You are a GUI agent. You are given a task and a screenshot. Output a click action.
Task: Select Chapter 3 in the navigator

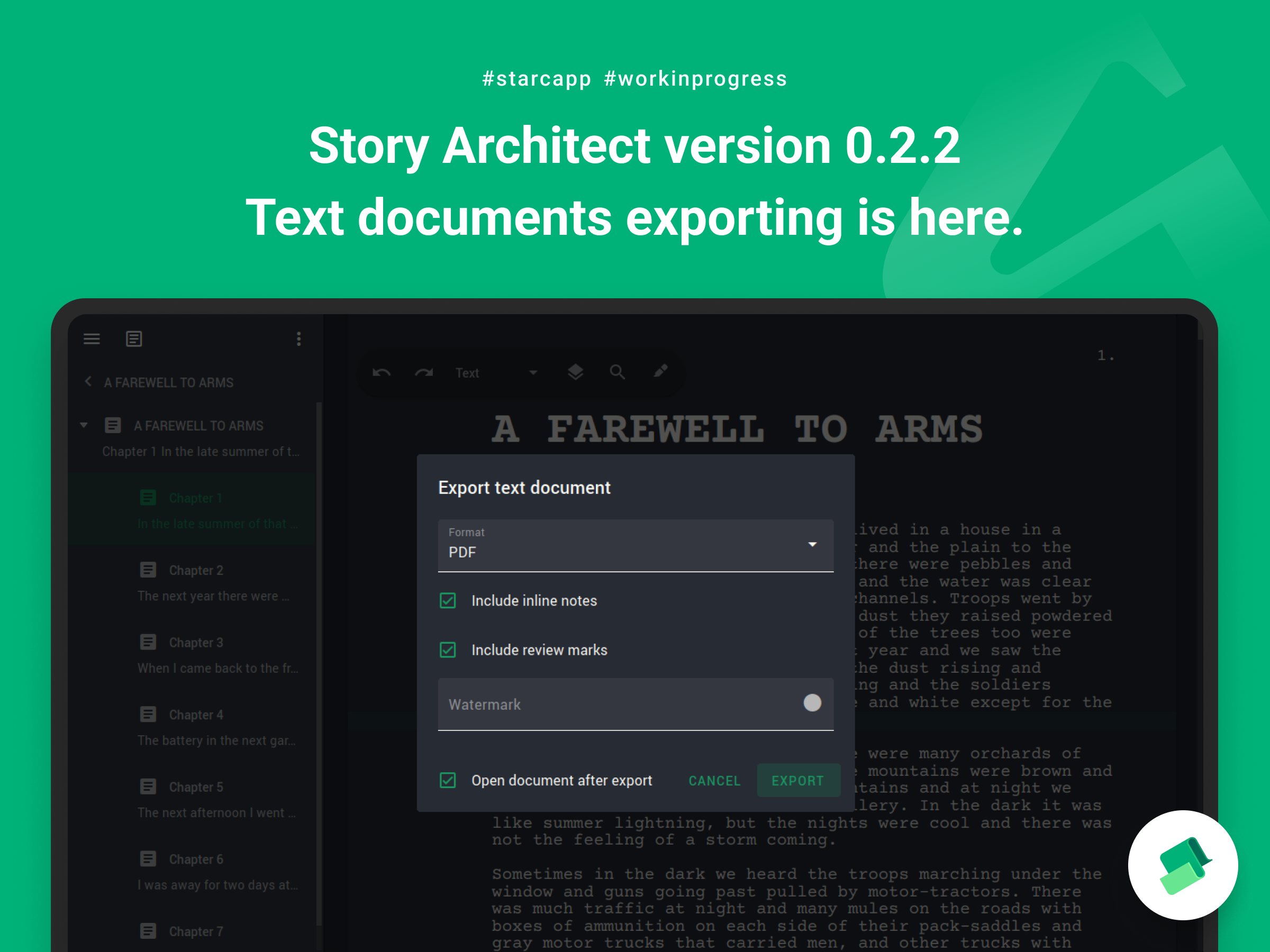pyautogui.click(x=192, y=655)
